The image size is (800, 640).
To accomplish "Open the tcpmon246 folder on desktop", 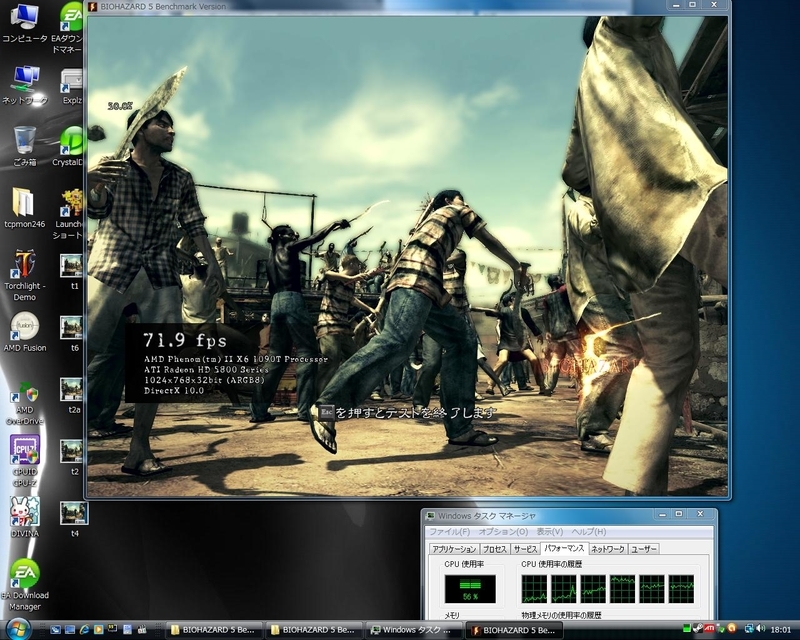I will (x=24, y=208).
